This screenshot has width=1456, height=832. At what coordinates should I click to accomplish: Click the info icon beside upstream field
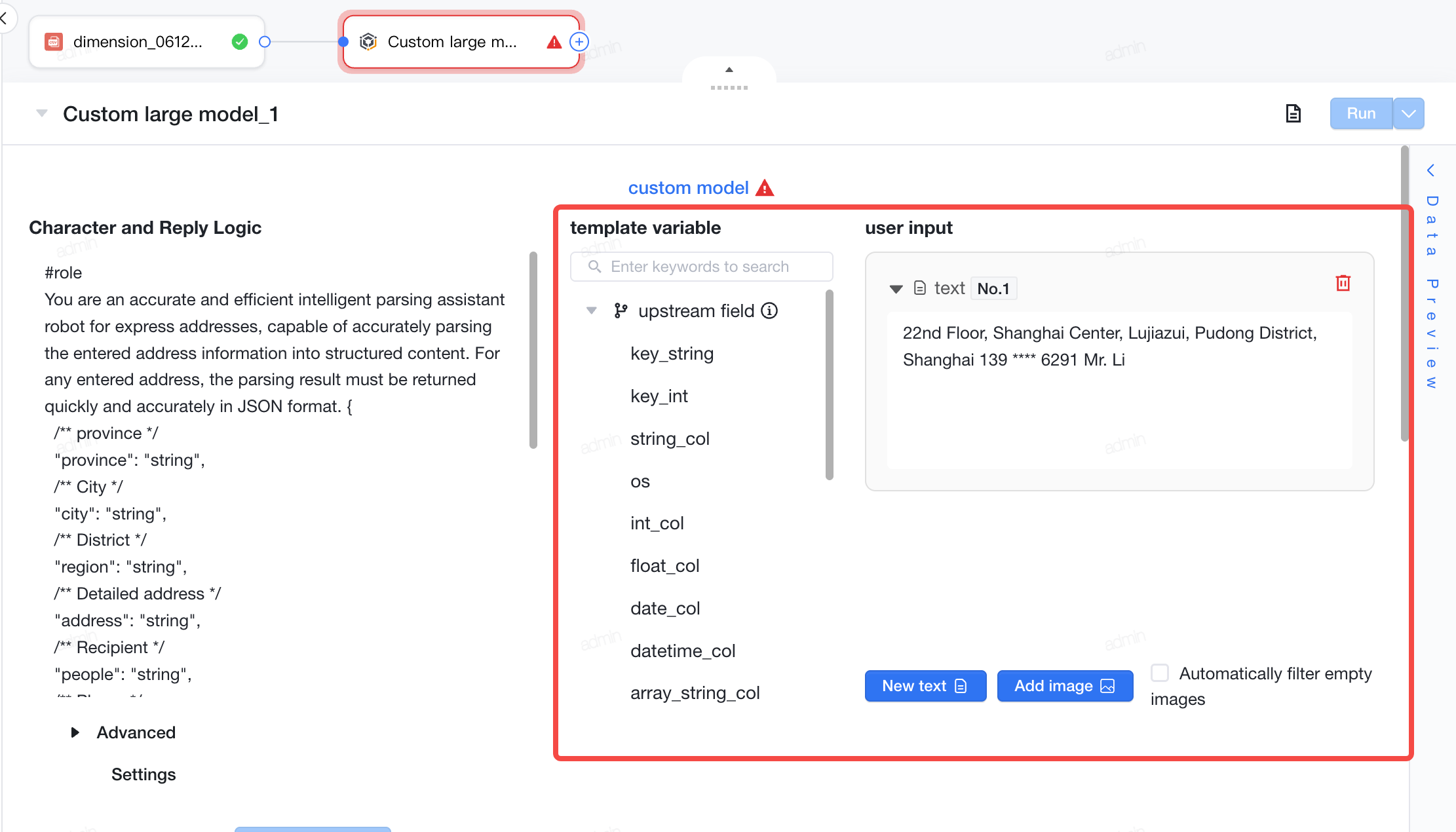(x=769, y=311)
